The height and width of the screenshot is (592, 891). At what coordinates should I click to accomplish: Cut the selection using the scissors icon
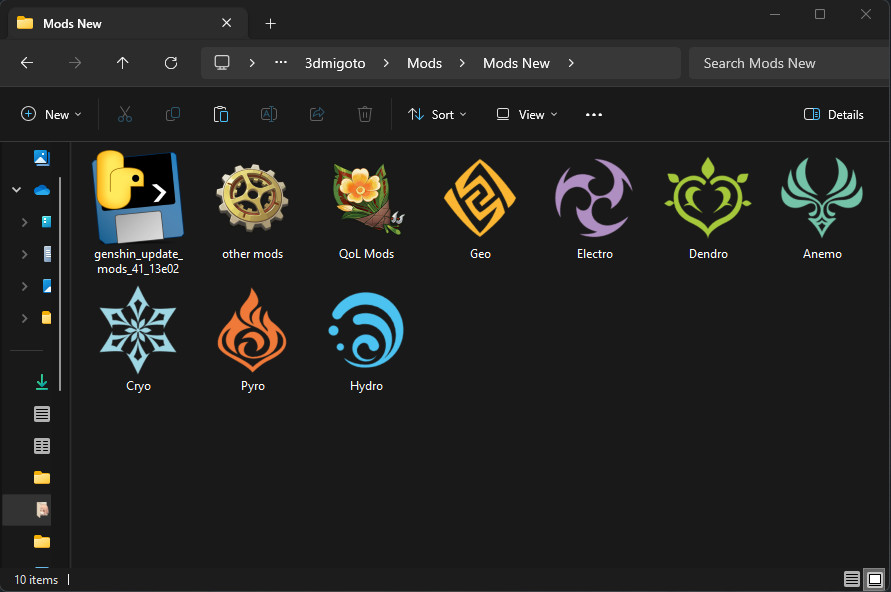tap(124, 114)
